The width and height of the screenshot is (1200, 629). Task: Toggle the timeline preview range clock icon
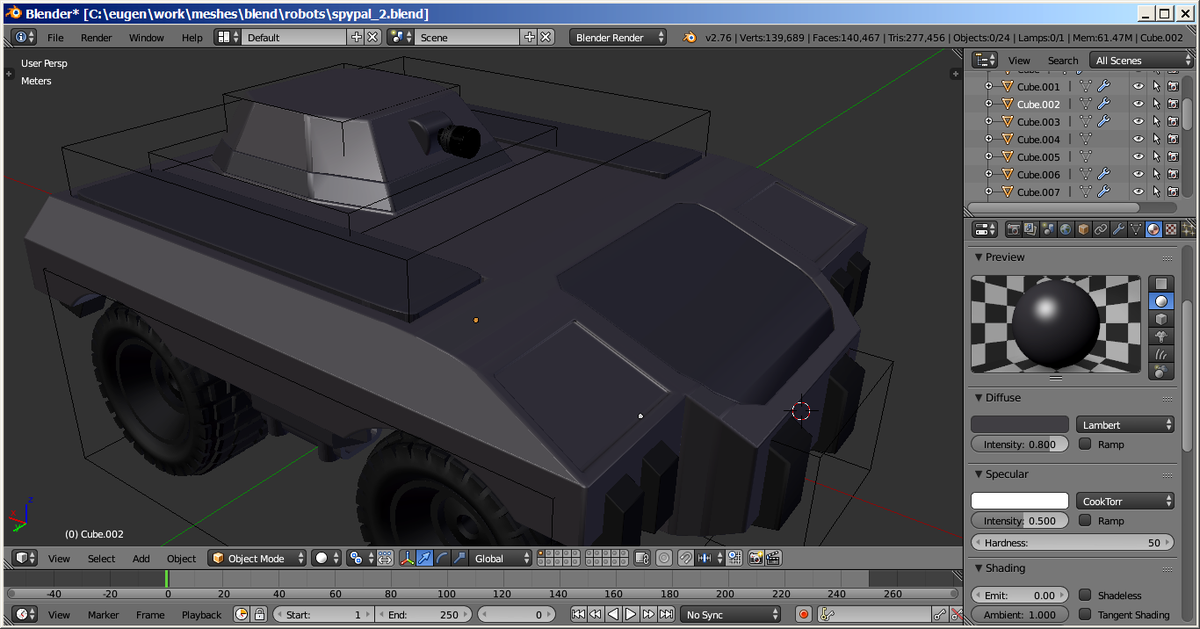pos(241,614)
